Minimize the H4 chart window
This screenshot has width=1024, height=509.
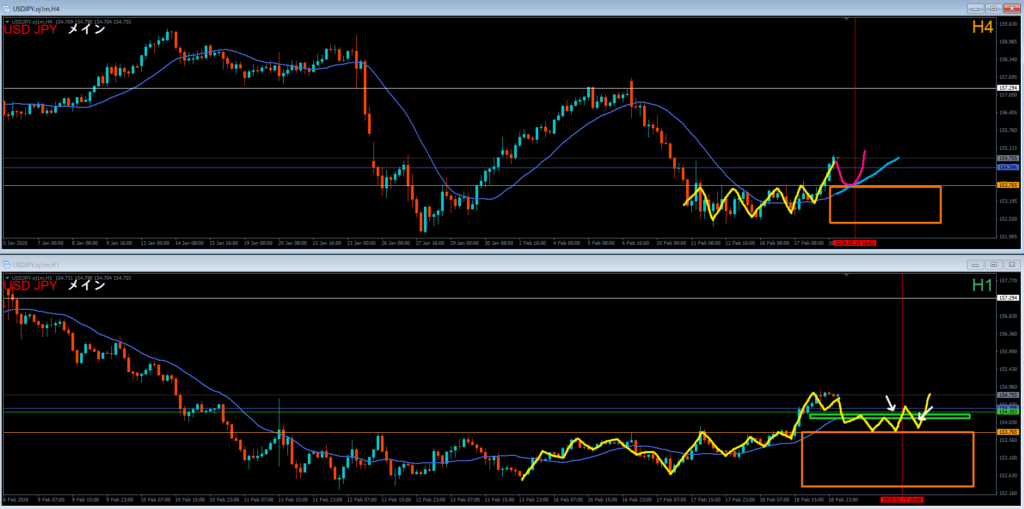coord(975,6)
